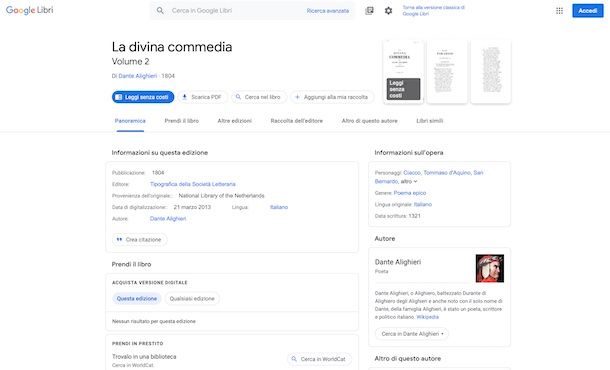The image size is (610, 370).
Task: Click Trovalo in una biblioteca text
Action: pyautogui.click(x=144, y=356)
